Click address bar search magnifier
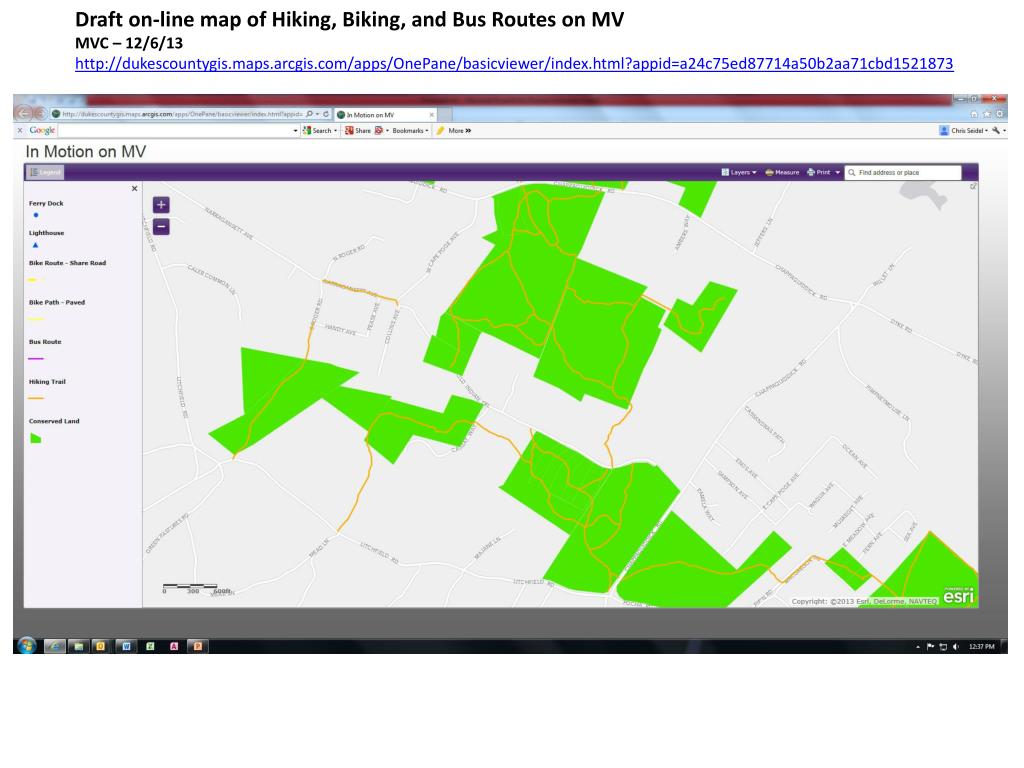1024x768 pixels. coord(310,114)
